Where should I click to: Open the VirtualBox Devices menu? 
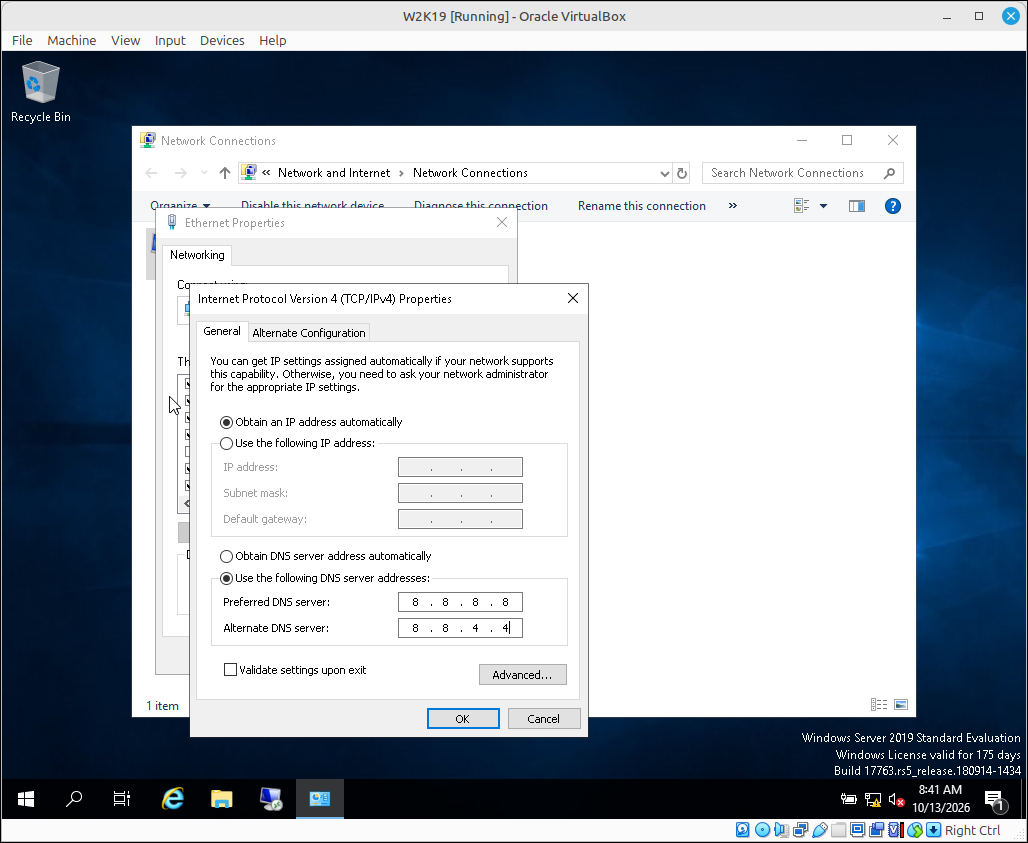pos(222,41)
